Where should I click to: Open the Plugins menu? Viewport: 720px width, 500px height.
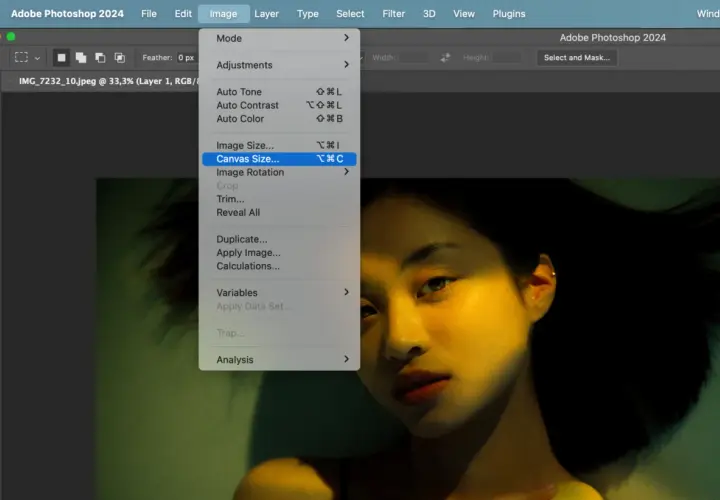[509, 14]
